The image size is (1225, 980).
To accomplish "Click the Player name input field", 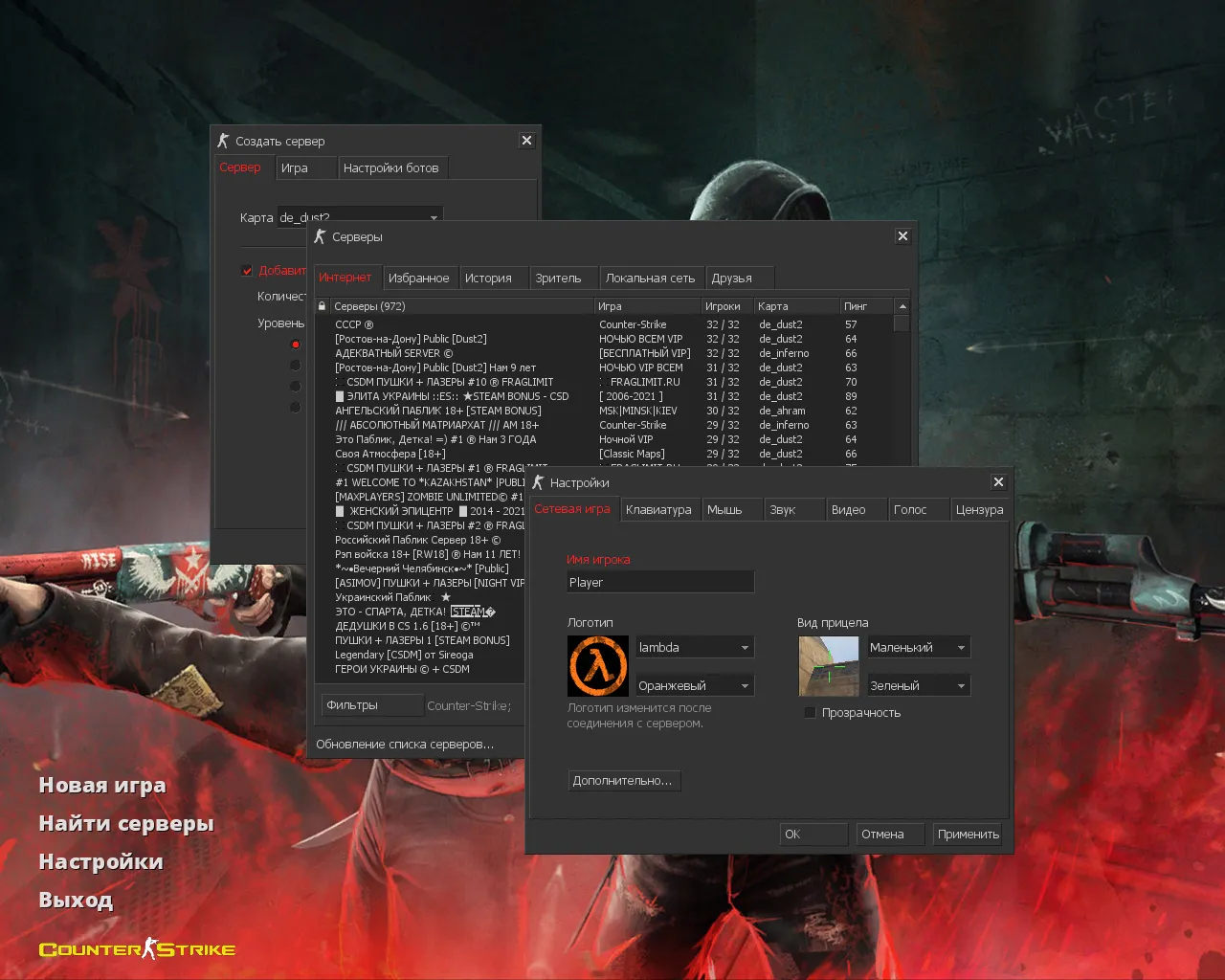I will coord(660,581).
